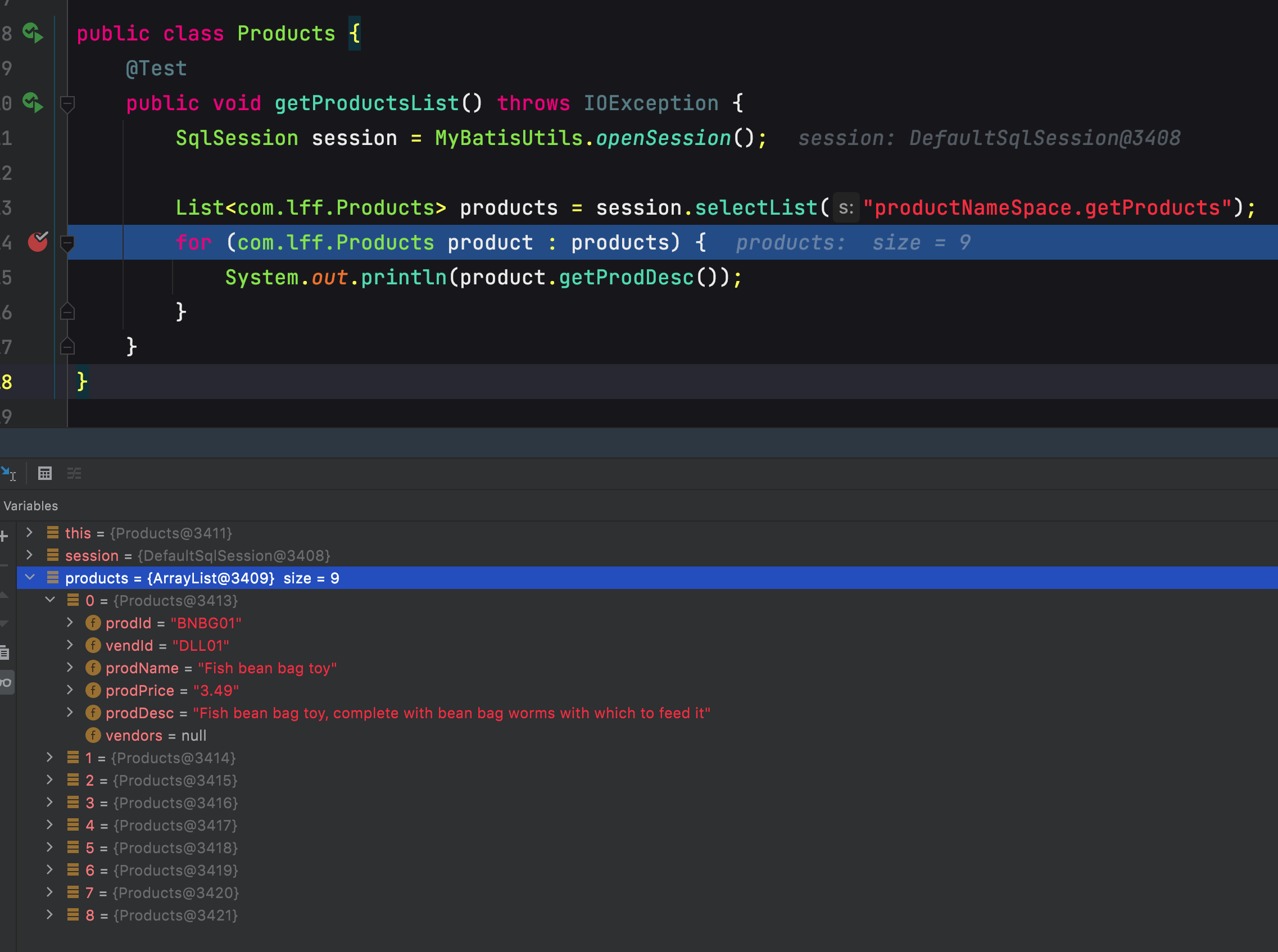Image resolution: width=1278 pixels, height=952 pixels.
Task: Run the Products class from gutter icon
Action: [x=33, y=33]
